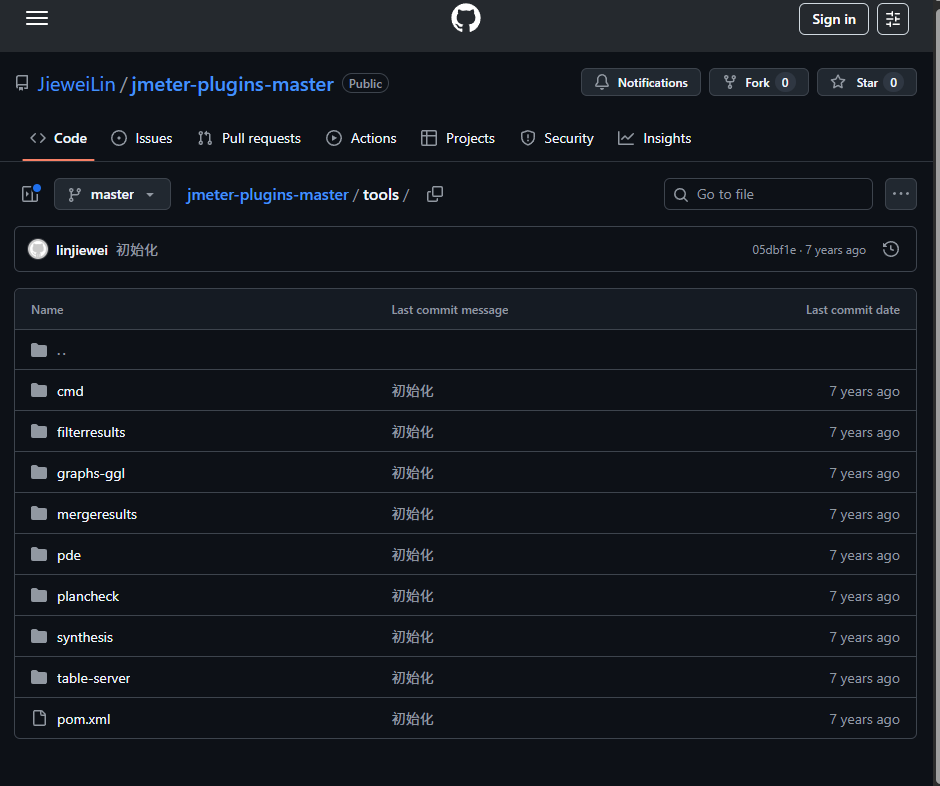
Task: Click the folder icon beside graphs-ggl
Action: tap(39, 473)
